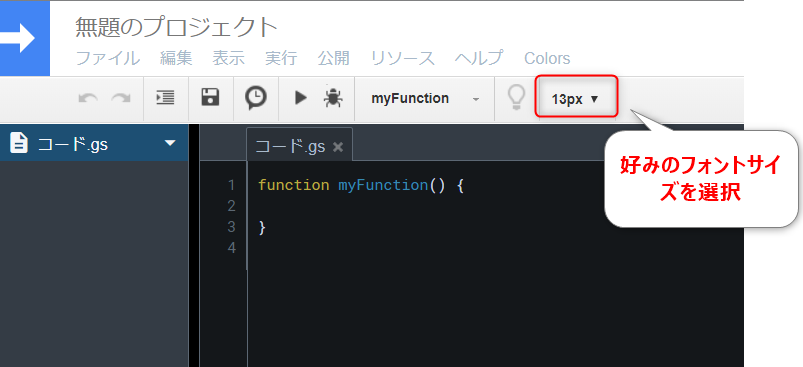Image resolution: width=803 pixels, height=367 pixels.
Task: Open the 実行 menu
Action: [281, 58]
